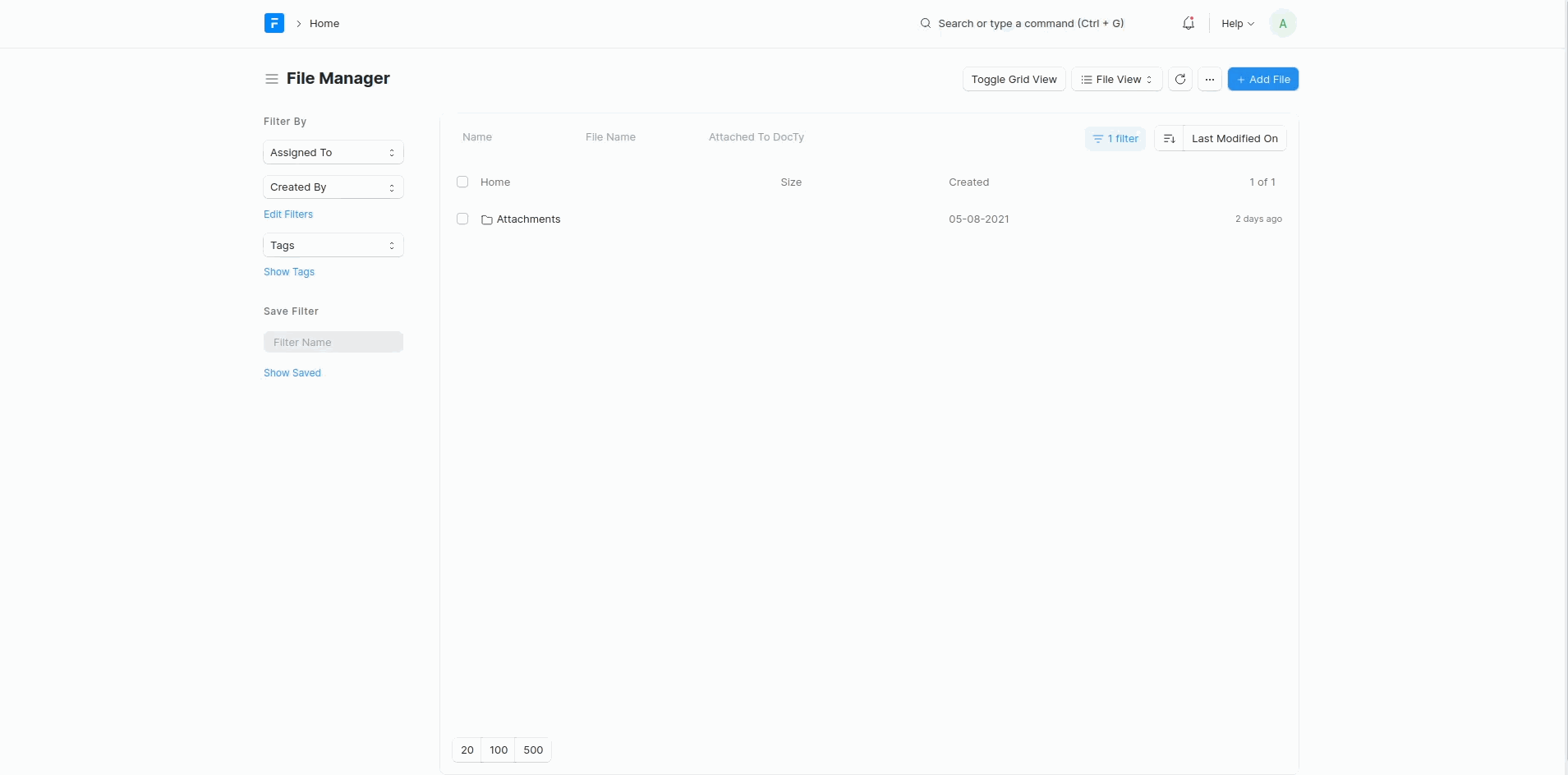Click the Attachments folder icon
Image resolution: width=1568 pixels, height=775 pixels.
488,219
